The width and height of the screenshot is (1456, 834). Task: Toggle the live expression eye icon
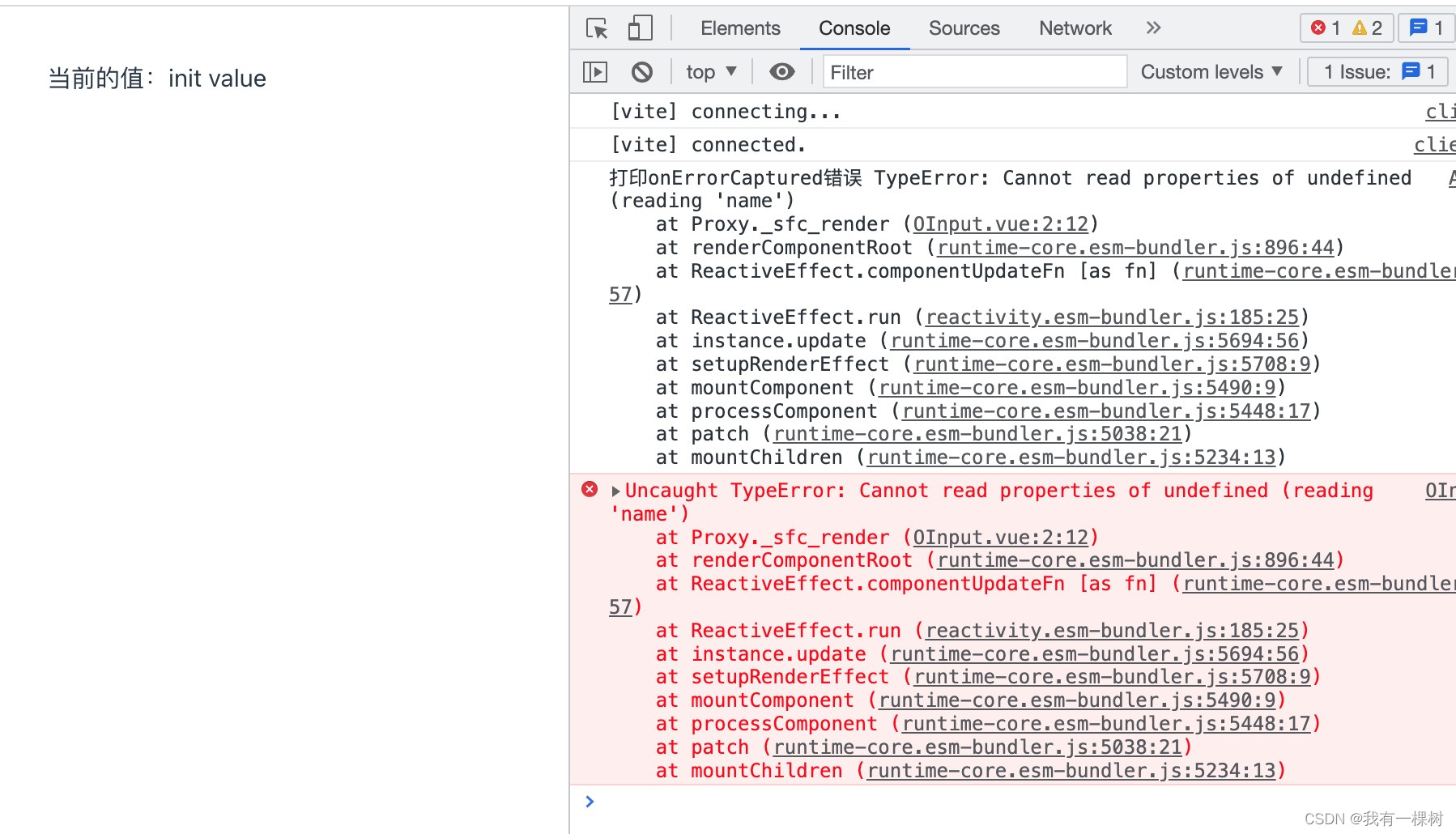coord(781,72)
